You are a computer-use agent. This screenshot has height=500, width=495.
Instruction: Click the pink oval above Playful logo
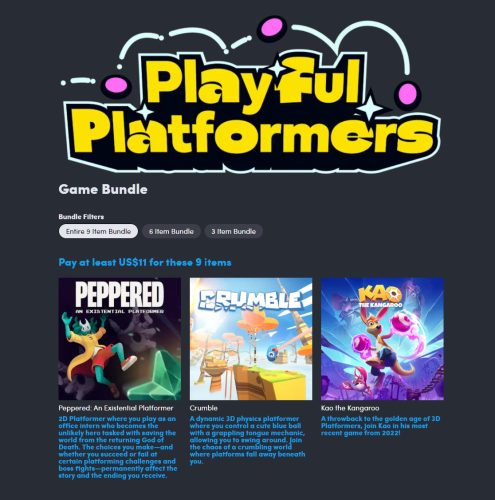[273, 28]
